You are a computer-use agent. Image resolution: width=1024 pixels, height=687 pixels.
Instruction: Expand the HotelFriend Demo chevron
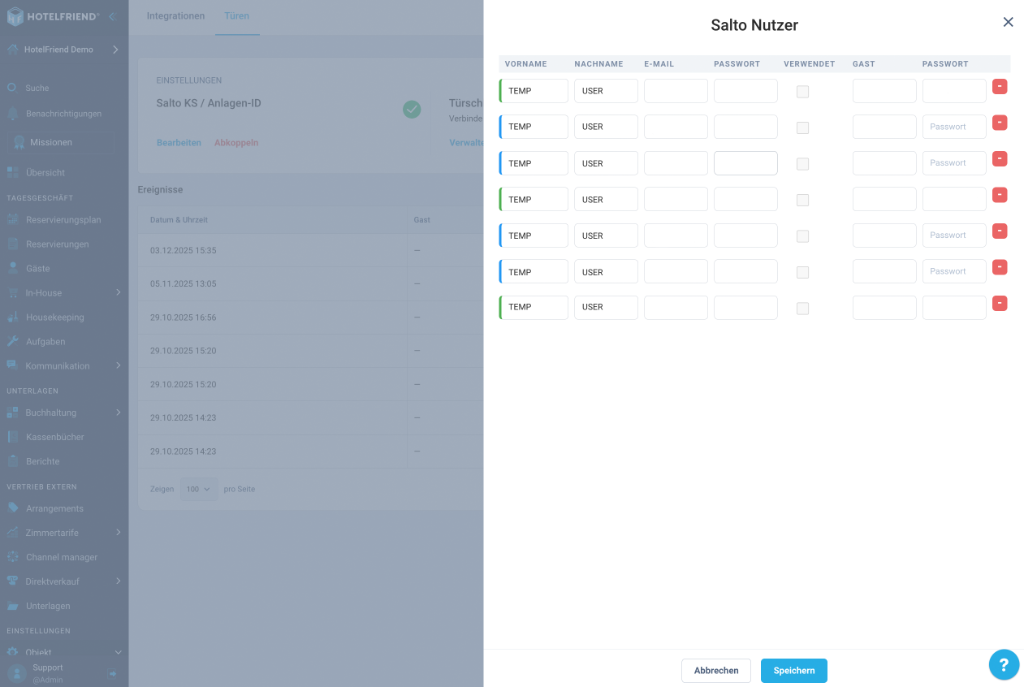[x=116, y=50]
